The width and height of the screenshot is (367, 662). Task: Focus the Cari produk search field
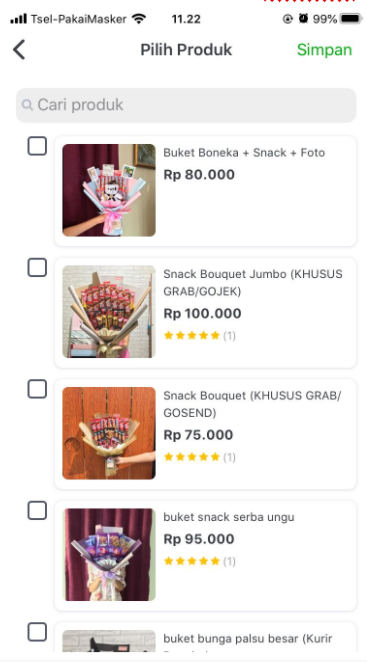186,105
